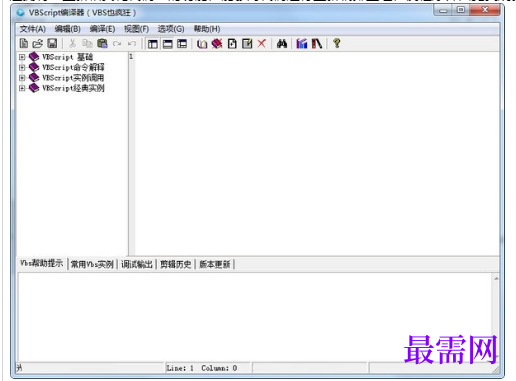
Task: Switch to the 版本更新 tab
Action: click(215, 264)
